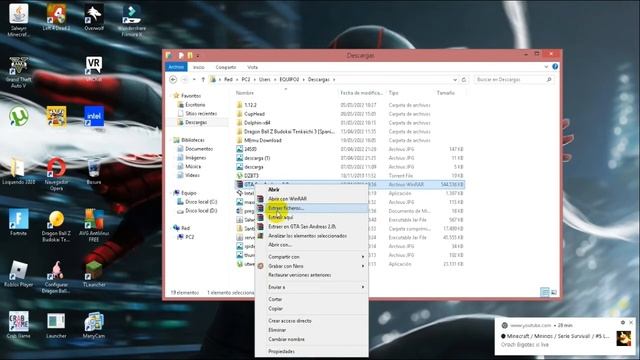The width and height of the screenshot is (640, 360).
Task: Open recent locations dropdown arrow
Action: 194,80
